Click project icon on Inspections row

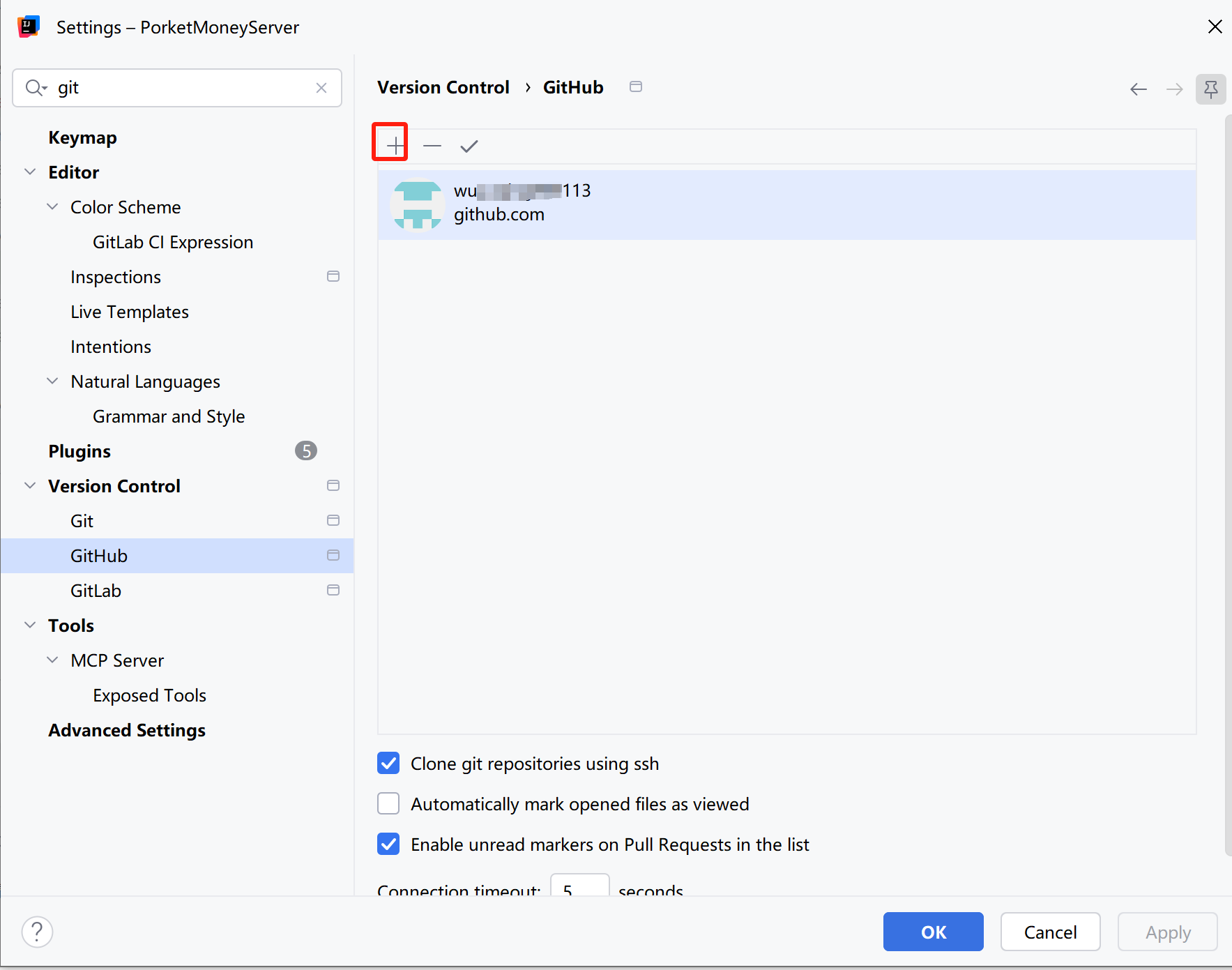333,276
